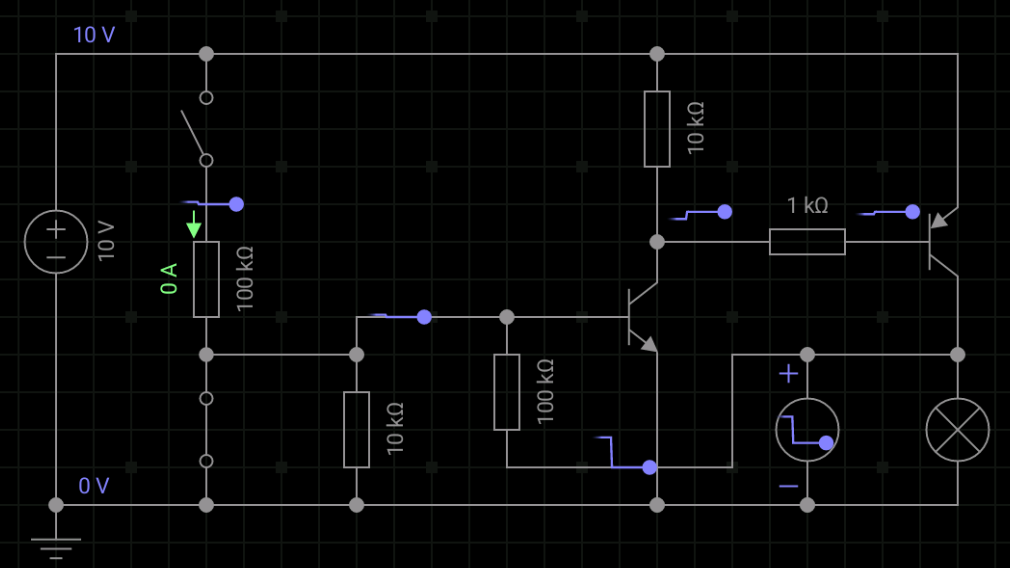Click the blue 10 V node label at top

coord(94,35)
